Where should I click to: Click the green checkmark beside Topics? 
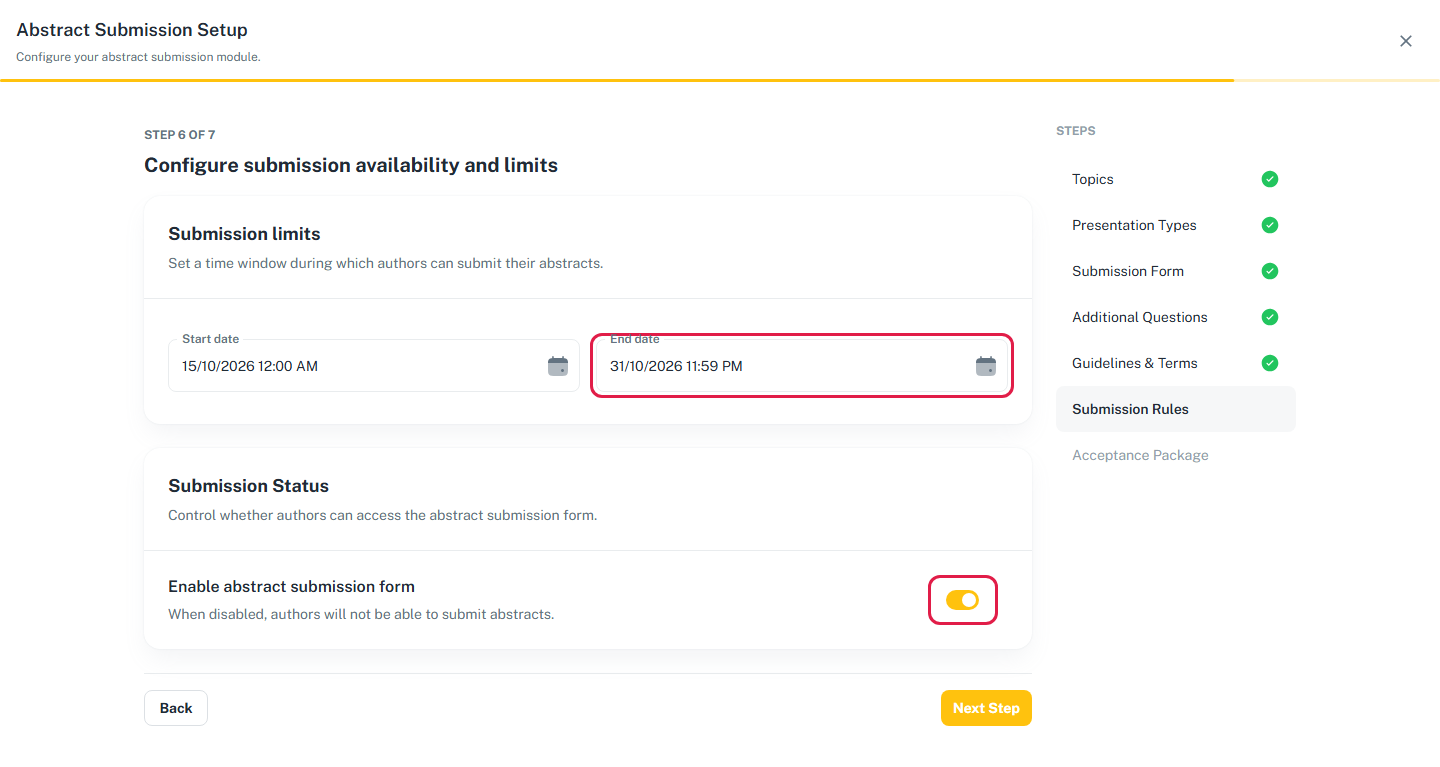pos(1270,179)
